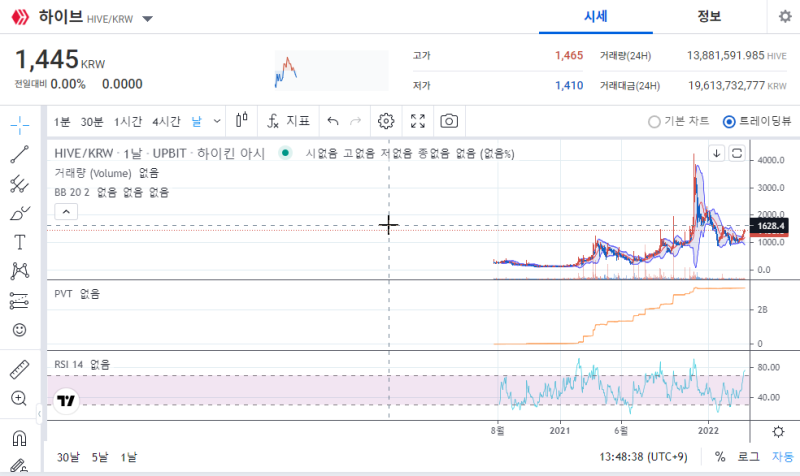Click the chart layout toggle icon beside arrow
The image size is (800, 476).
(737, 153)
